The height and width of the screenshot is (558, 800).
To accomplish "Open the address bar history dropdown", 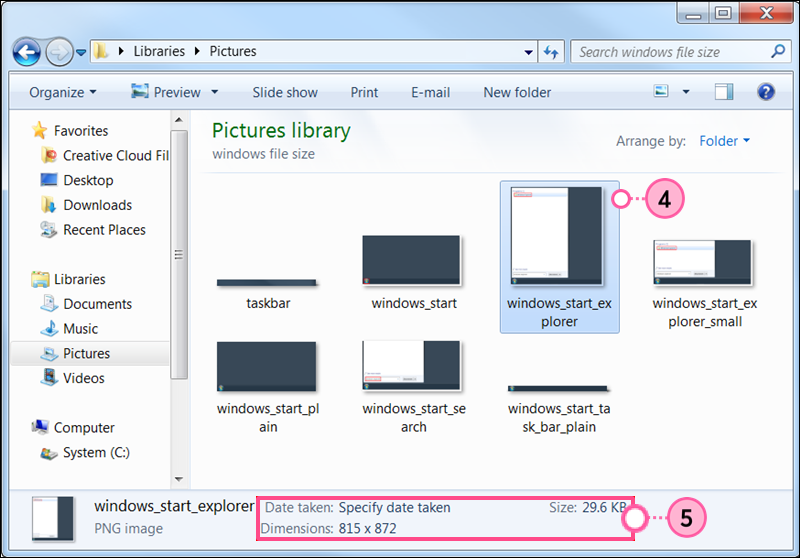I will click(x=529, y=52).
